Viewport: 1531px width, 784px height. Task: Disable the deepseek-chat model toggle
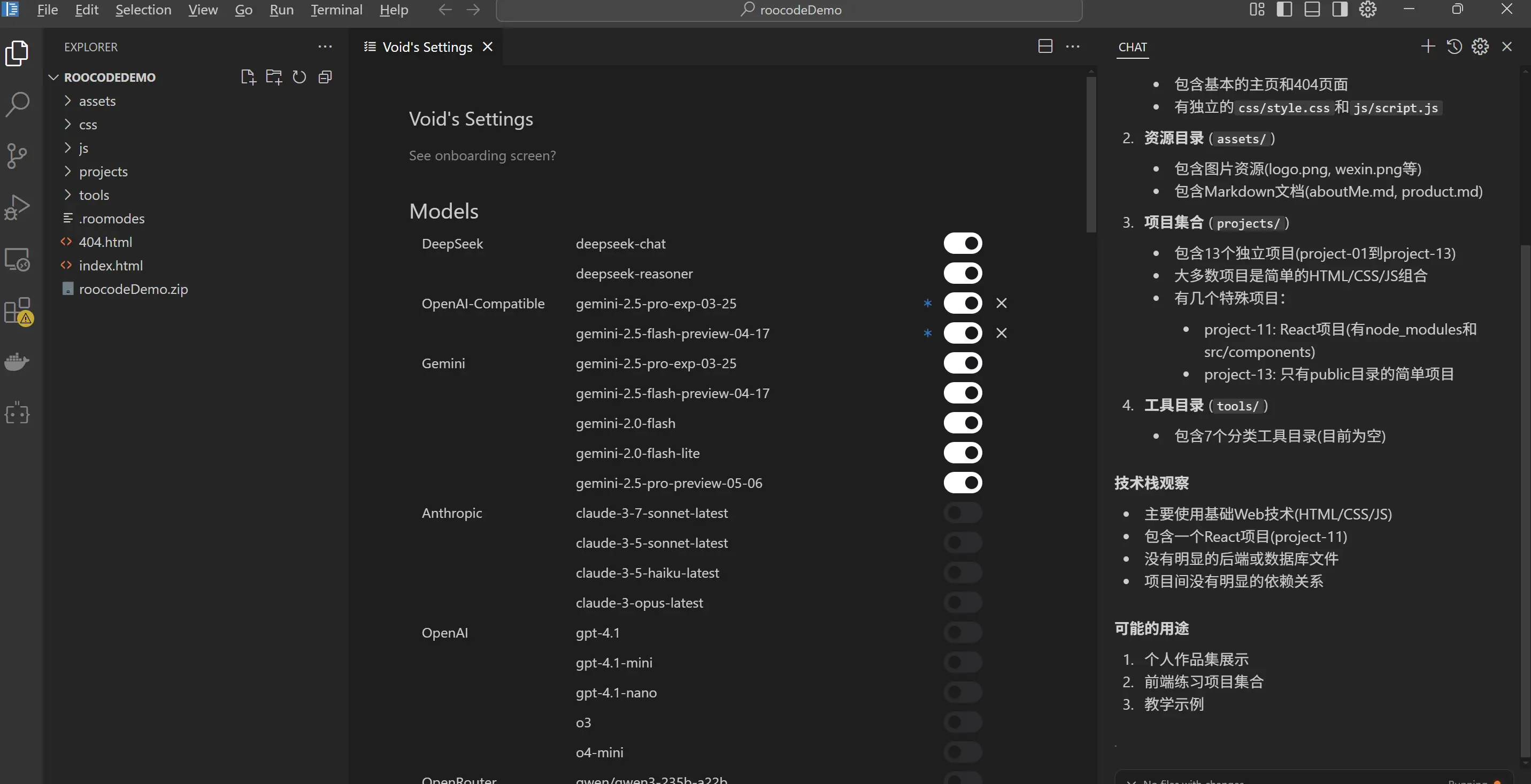pyautogui.click(x=963, y=244)
